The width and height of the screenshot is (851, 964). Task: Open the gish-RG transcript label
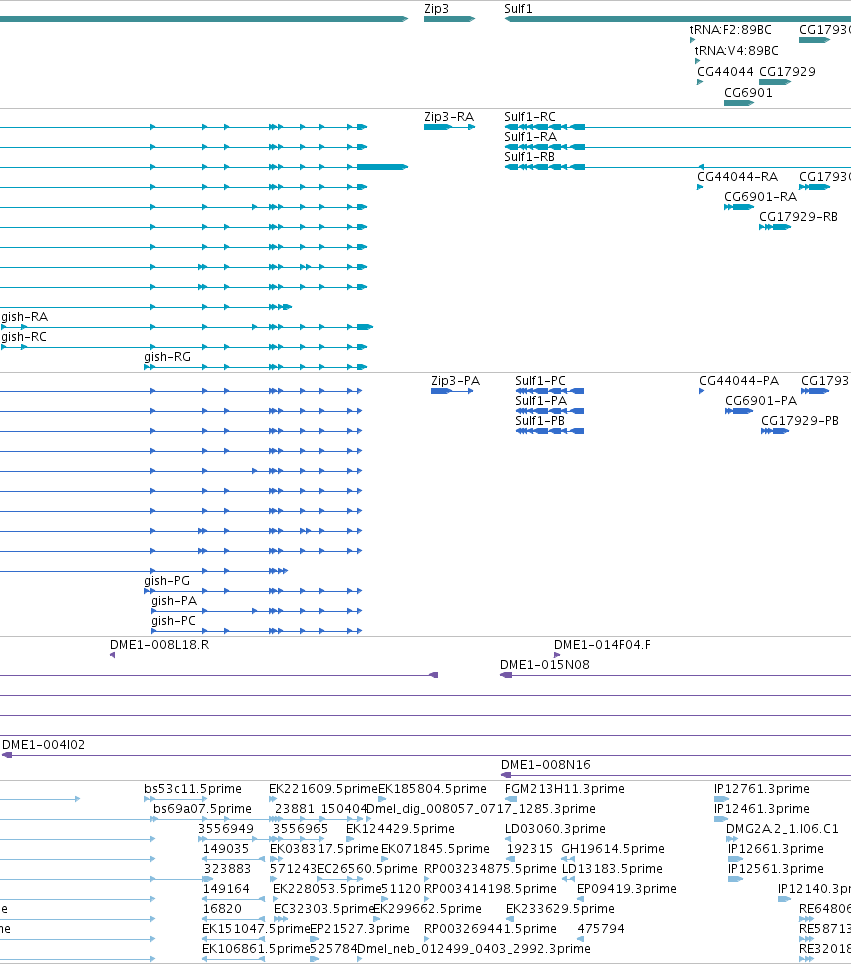click(x=168, y=357)
